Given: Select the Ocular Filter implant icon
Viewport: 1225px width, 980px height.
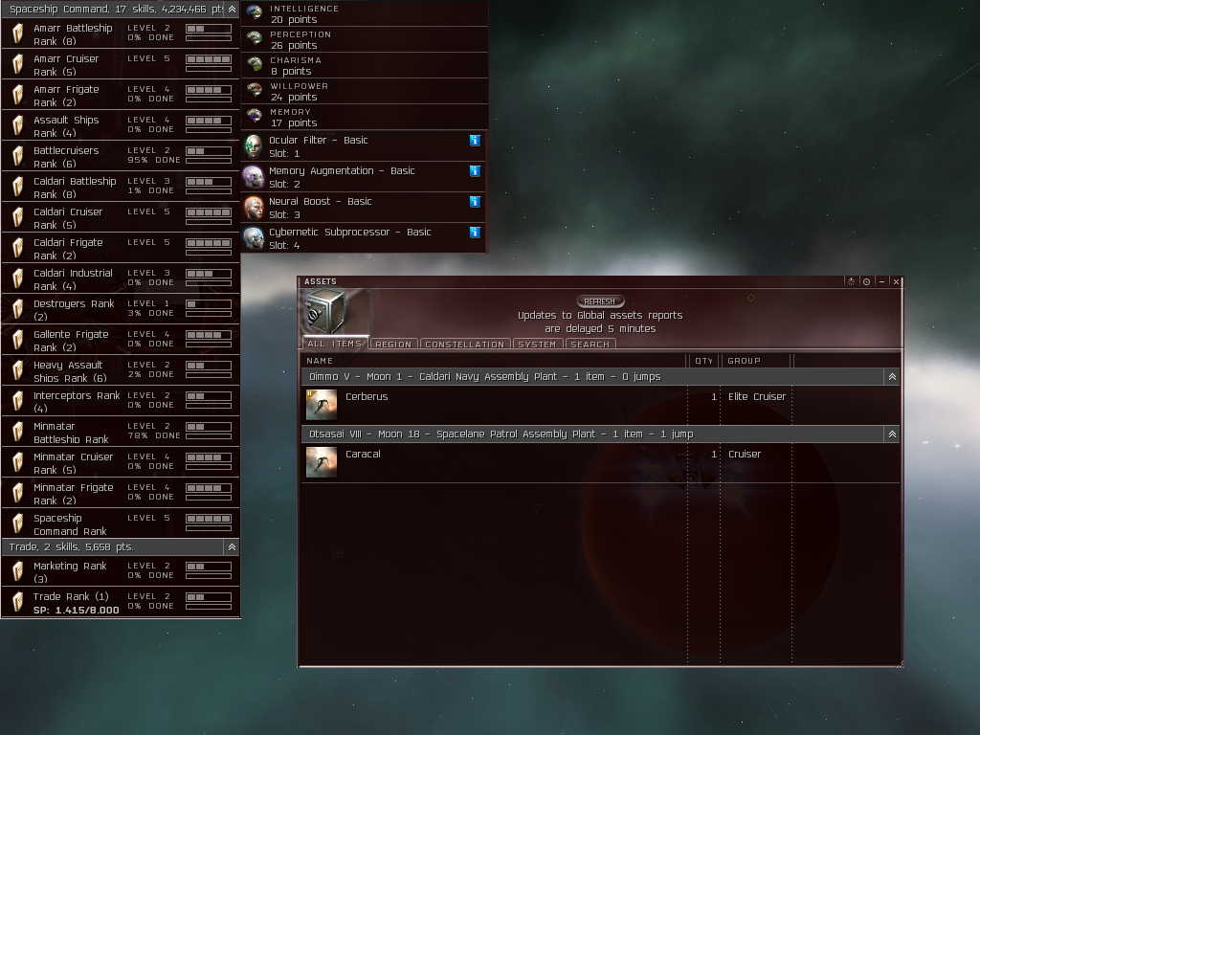Looking at the screenshot, I should coord(254,146).
